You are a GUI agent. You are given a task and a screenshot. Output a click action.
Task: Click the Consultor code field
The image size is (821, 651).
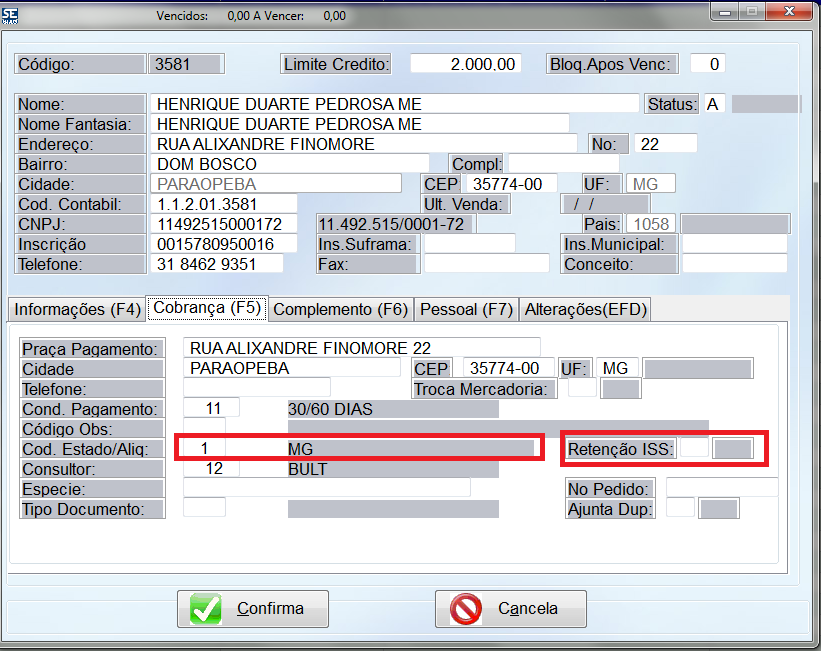[211, 468]
